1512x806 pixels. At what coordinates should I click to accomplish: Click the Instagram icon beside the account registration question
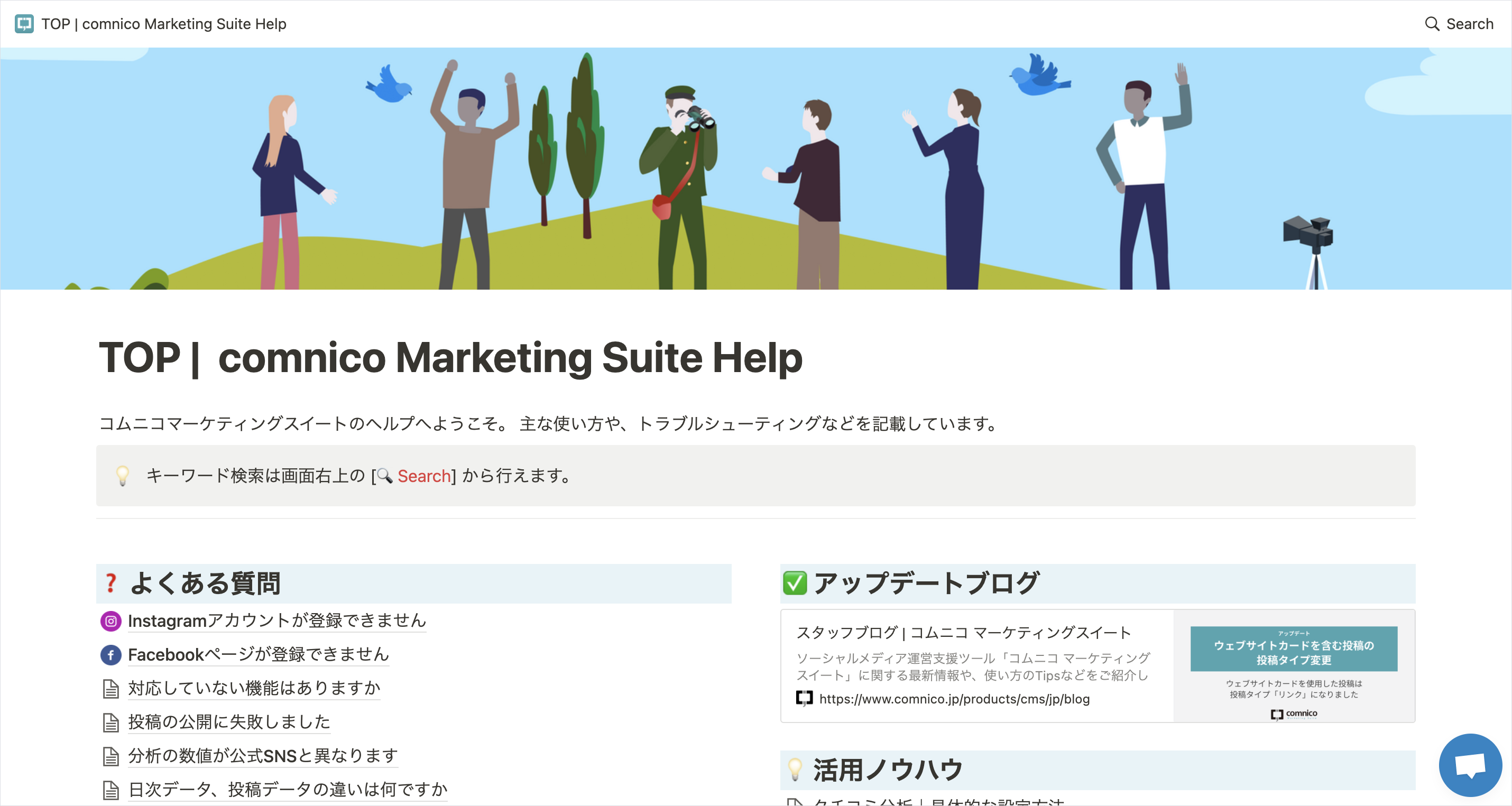111,621
